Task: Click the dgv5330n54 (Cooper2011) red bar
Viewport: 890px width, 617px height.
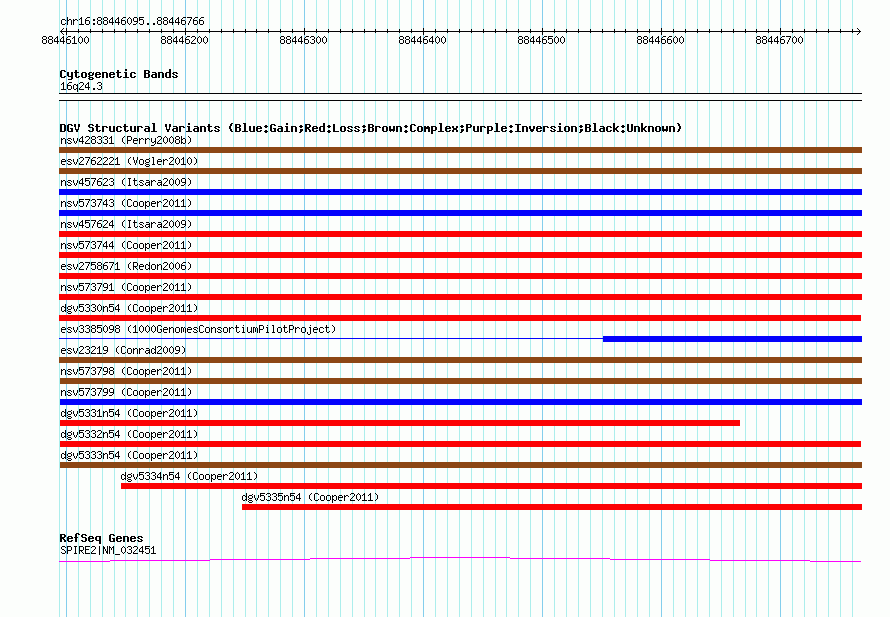Action: (x=460, y=318)
